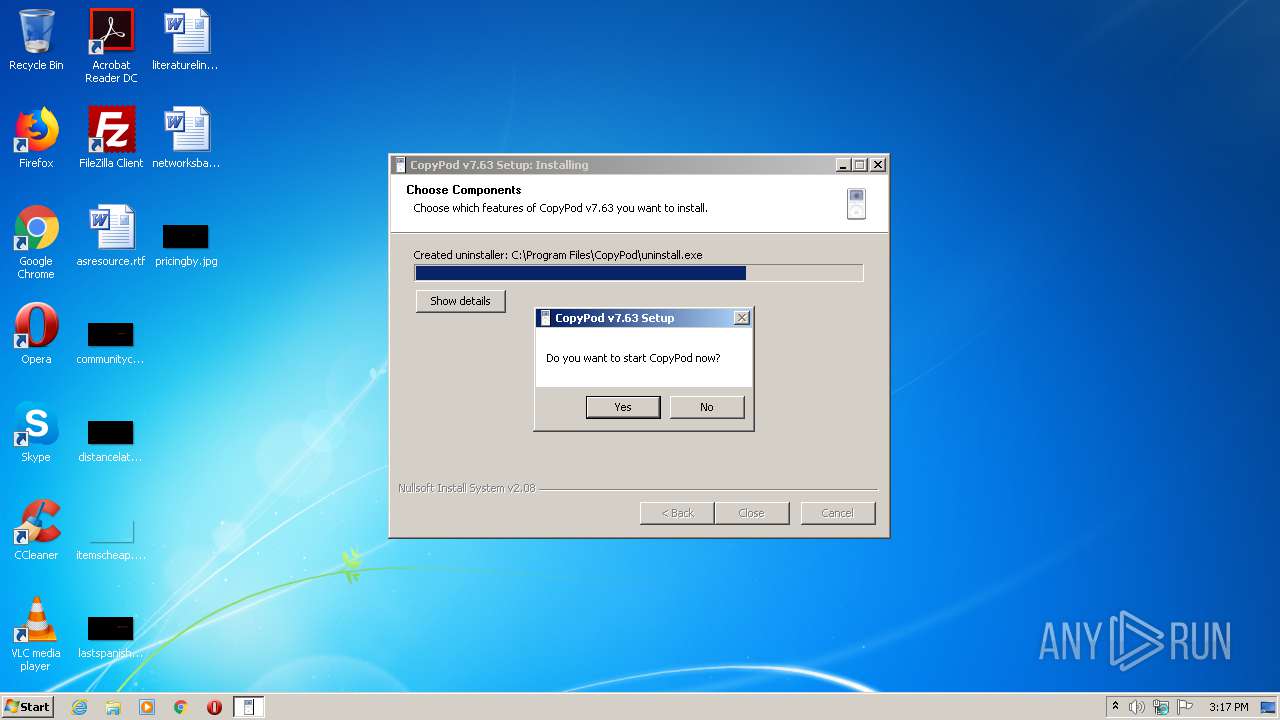The image size is (1280, 720).
Task: Open the Start menu
Action: click(x=28, y=707)
